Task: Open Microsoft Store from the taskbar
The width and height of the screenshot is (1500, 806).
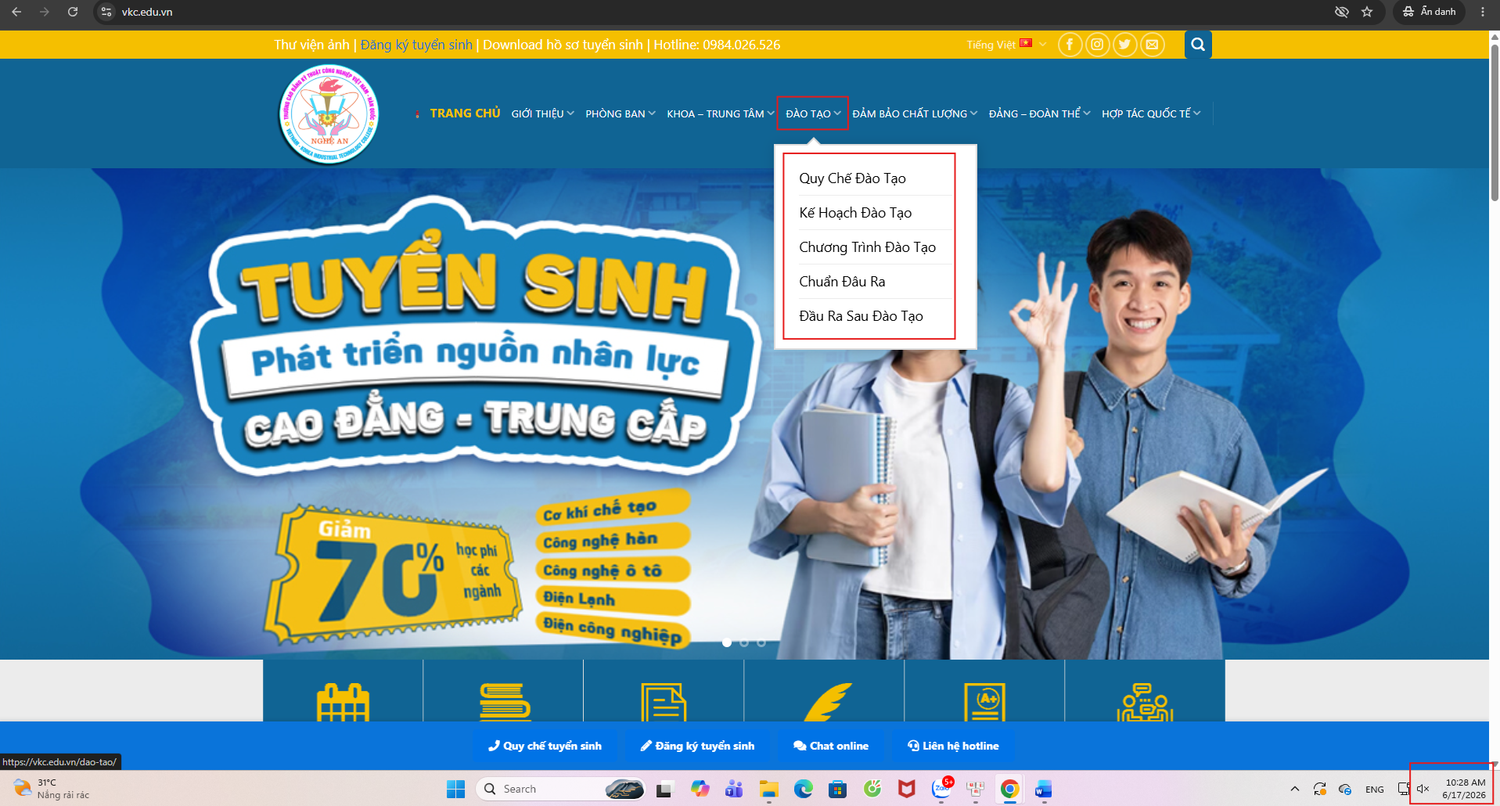Action: (x=837, y=789)
